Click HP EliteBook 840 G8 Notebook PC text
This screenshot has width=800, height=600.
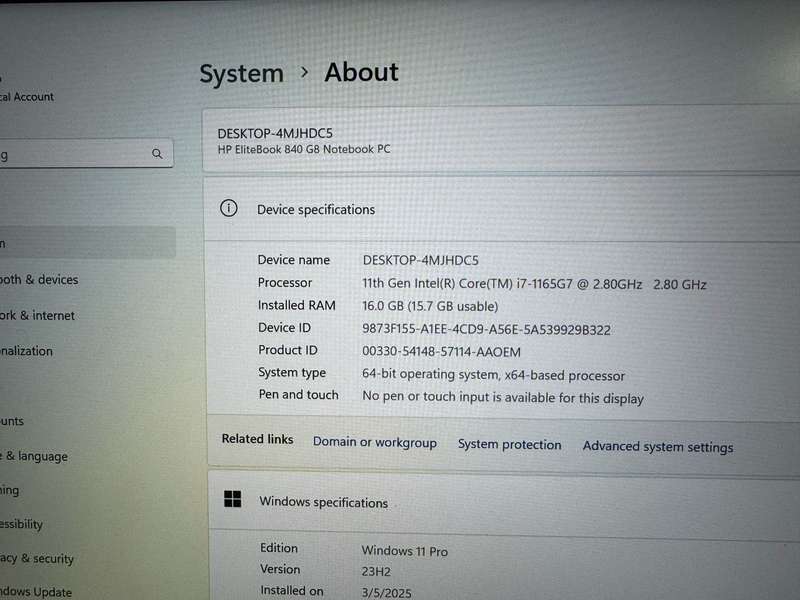(x=304, y=149)
